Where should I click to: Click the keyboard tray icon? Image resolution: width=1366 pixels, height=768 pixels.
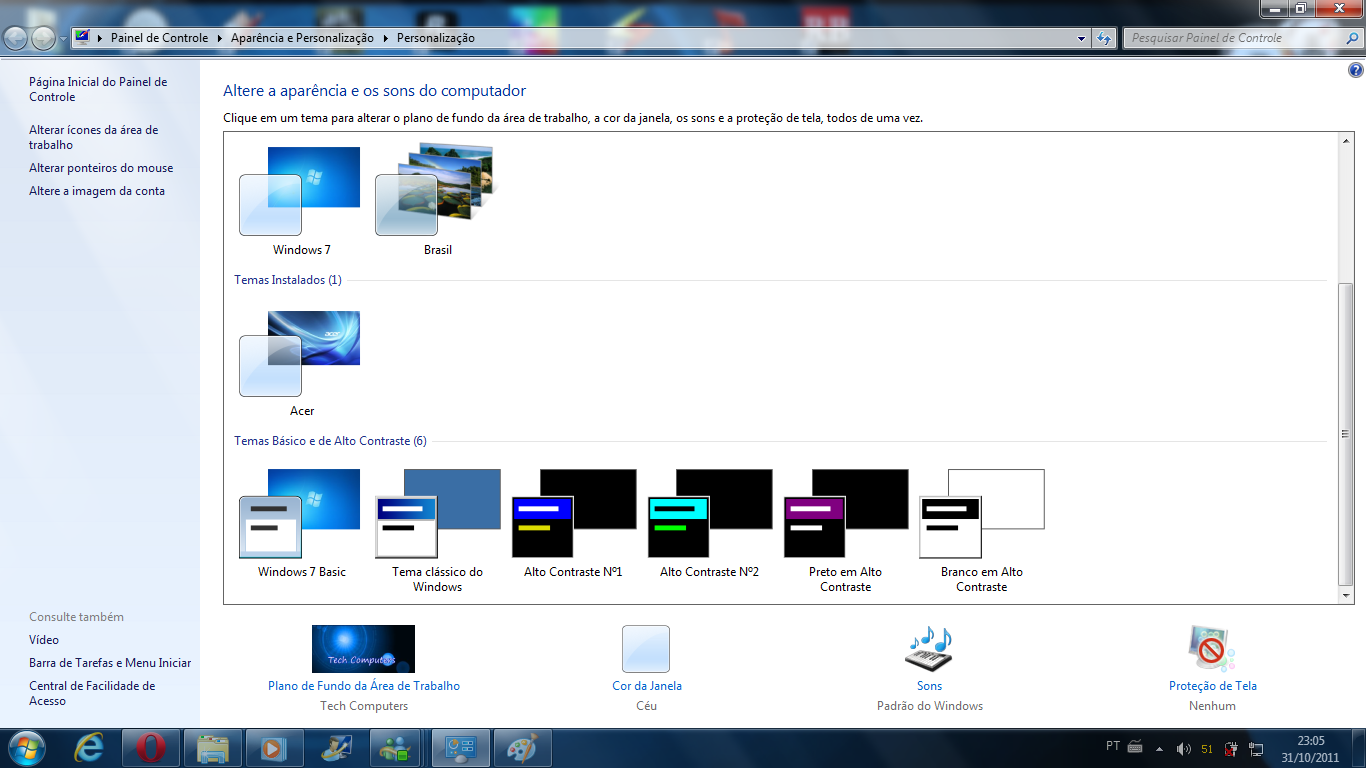[1135, 747]
